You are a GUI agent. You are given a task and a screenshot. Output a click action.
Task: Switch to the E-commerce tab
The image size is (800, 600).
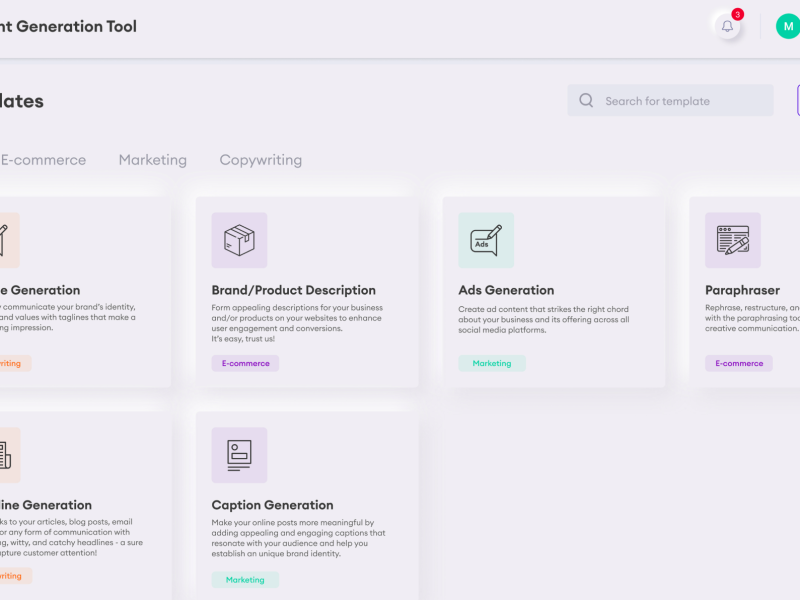[43, 160]
